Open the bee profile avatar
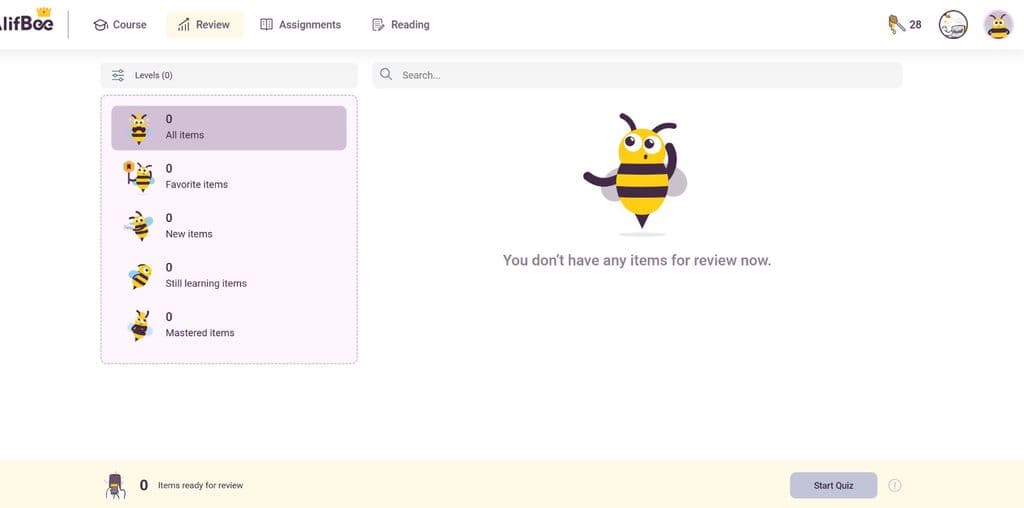This screenshot has width=1024, height=508. point(998,25)
